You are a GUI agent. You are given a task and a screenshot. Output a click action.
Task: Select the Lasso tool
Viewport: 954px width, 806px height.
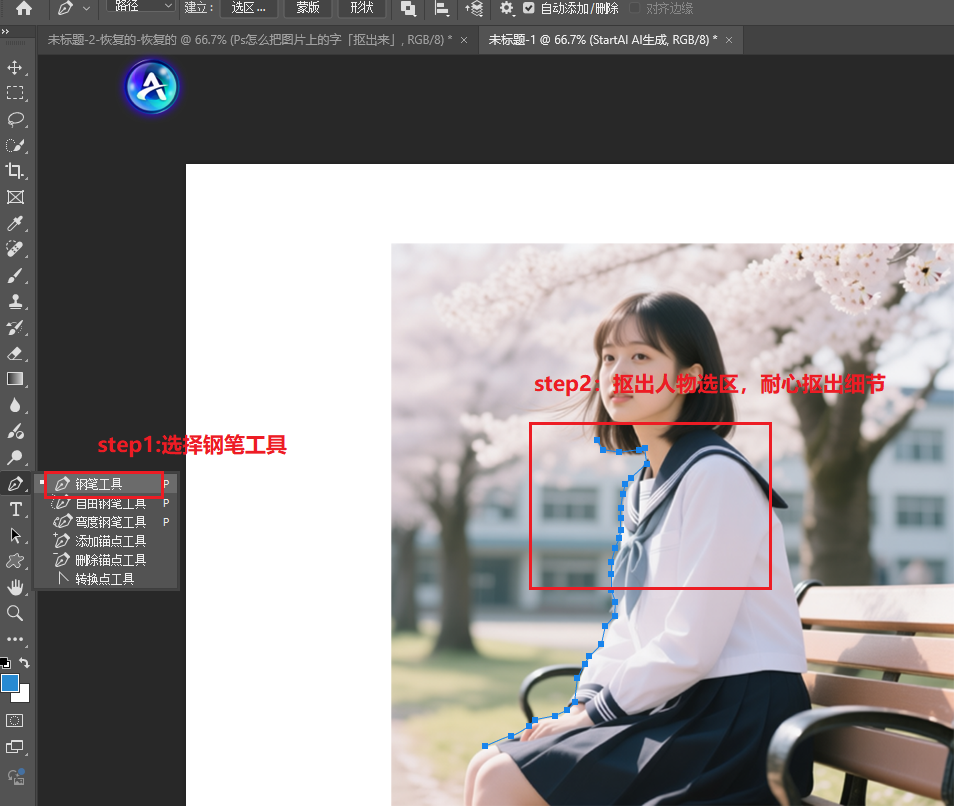[x=17, y=120]
